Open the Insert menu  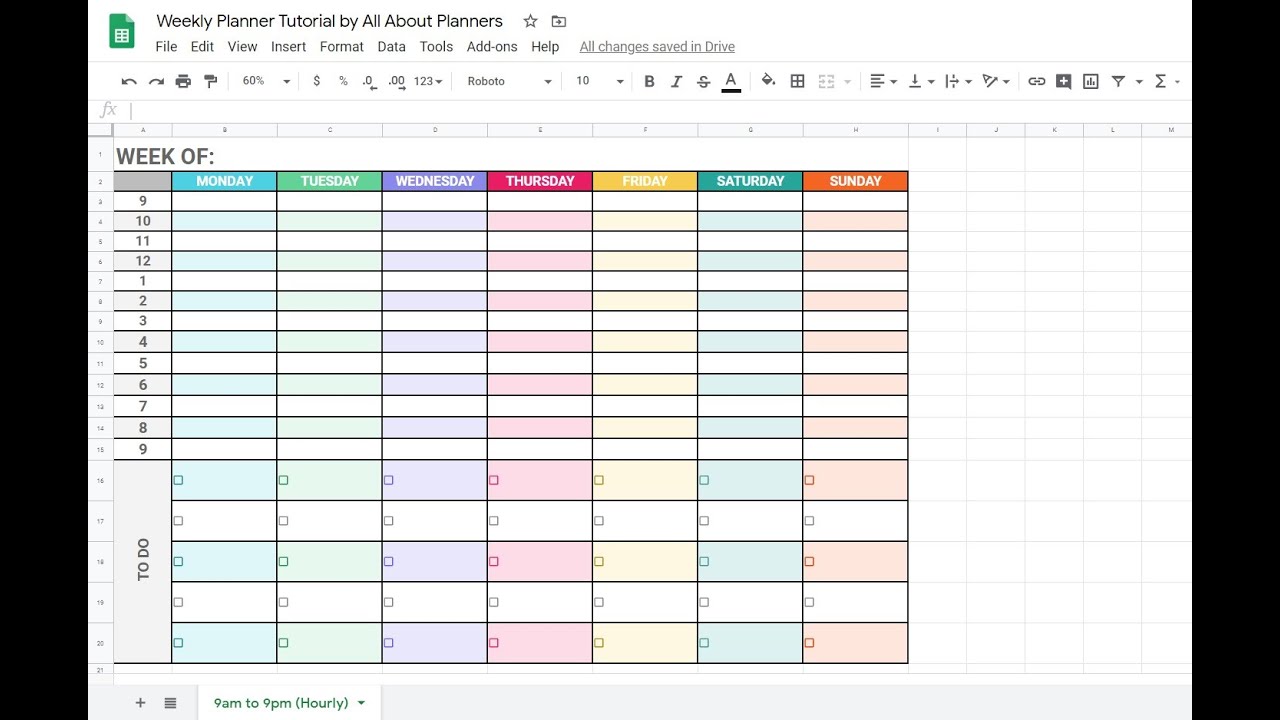tap(288, 46)
